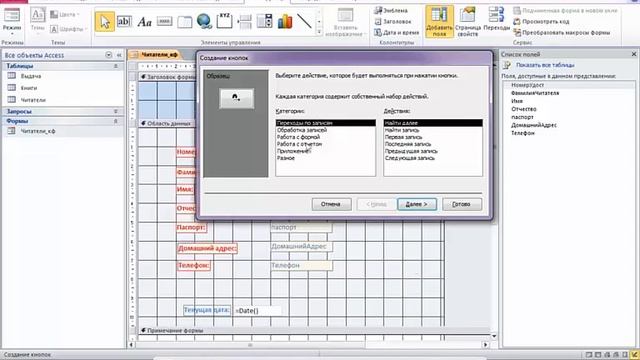The image size is (640, 360).
Task: Close the Список полей pane
Action: [634, 54]
